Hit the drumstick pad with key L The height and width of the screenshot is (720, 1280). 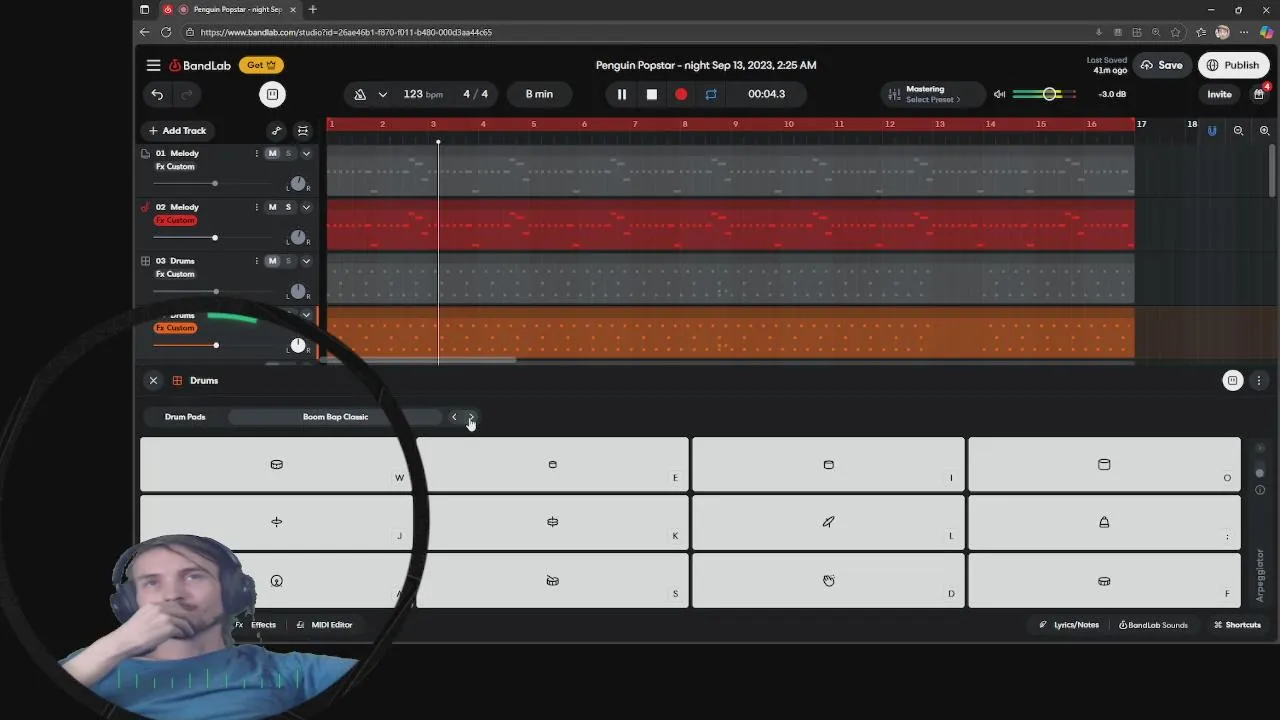pos(828,522)
